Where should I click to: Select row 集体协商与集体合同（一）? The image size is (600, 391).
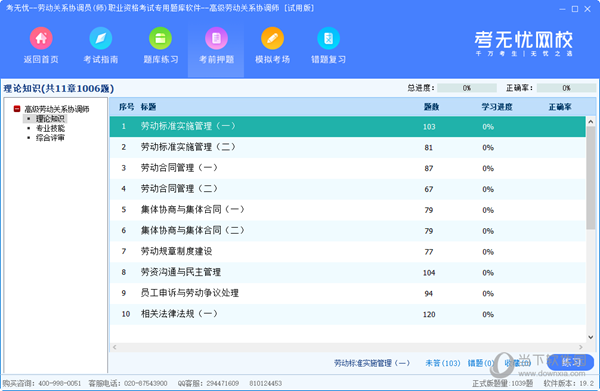347,210
